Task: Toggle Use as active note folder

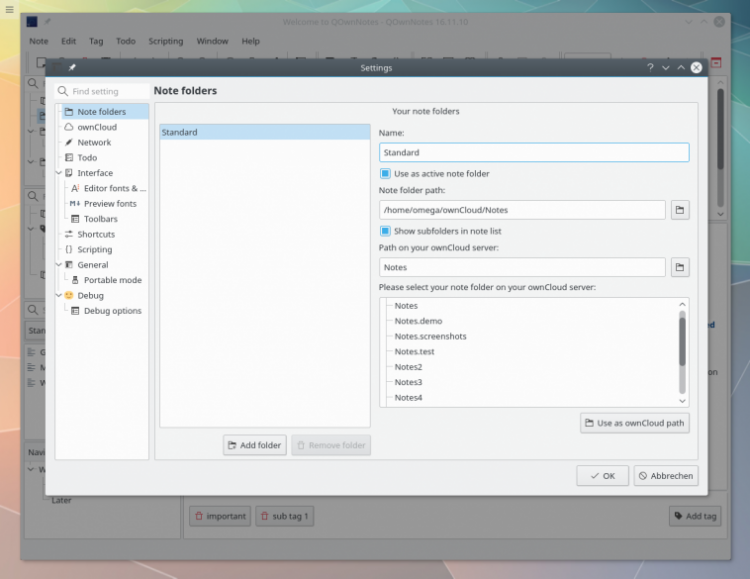Action: (x=385, y=174)
